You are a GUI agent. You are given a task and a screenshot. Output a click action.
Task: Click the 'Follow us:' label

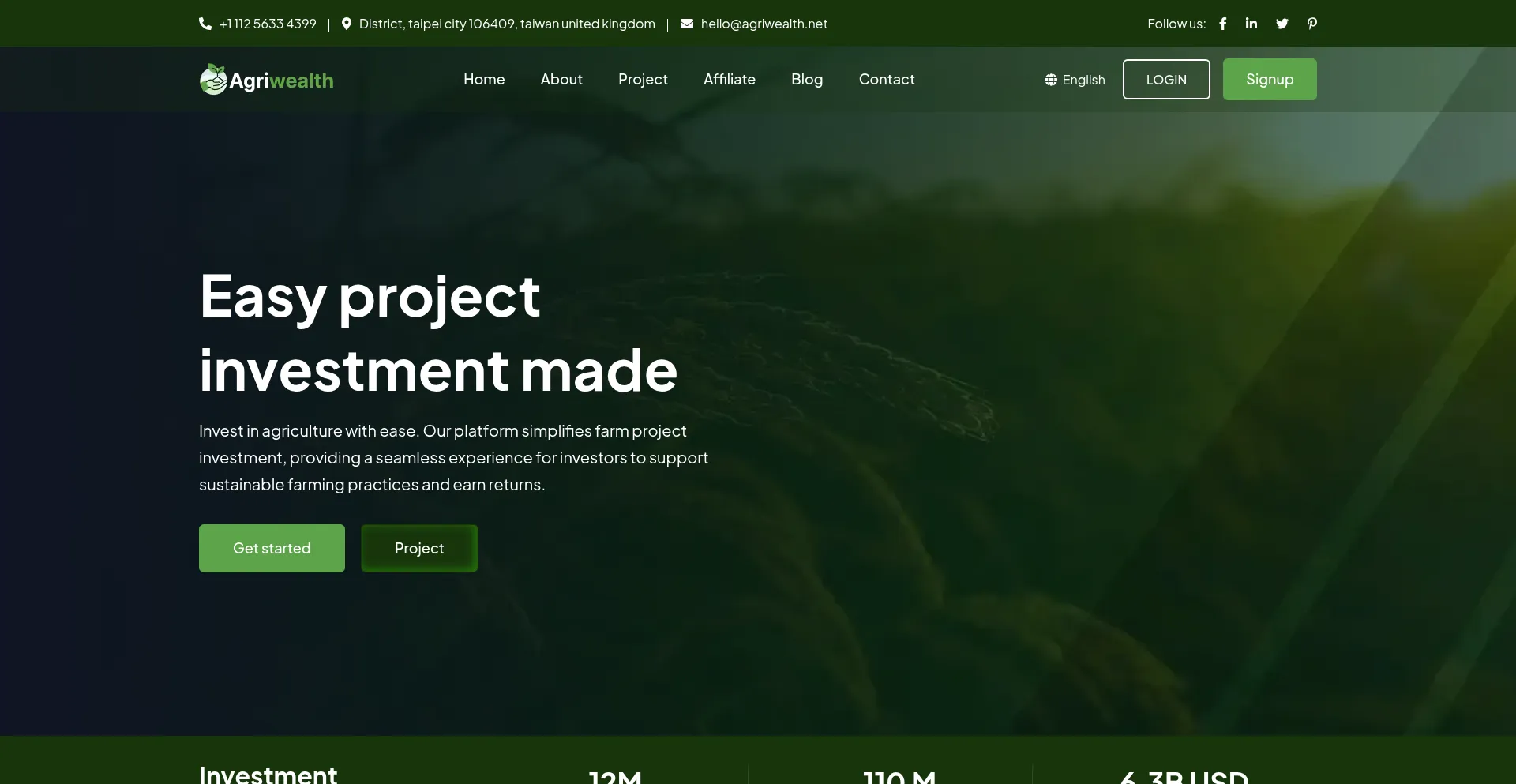pyautogui.click(x=1176, y=24)
